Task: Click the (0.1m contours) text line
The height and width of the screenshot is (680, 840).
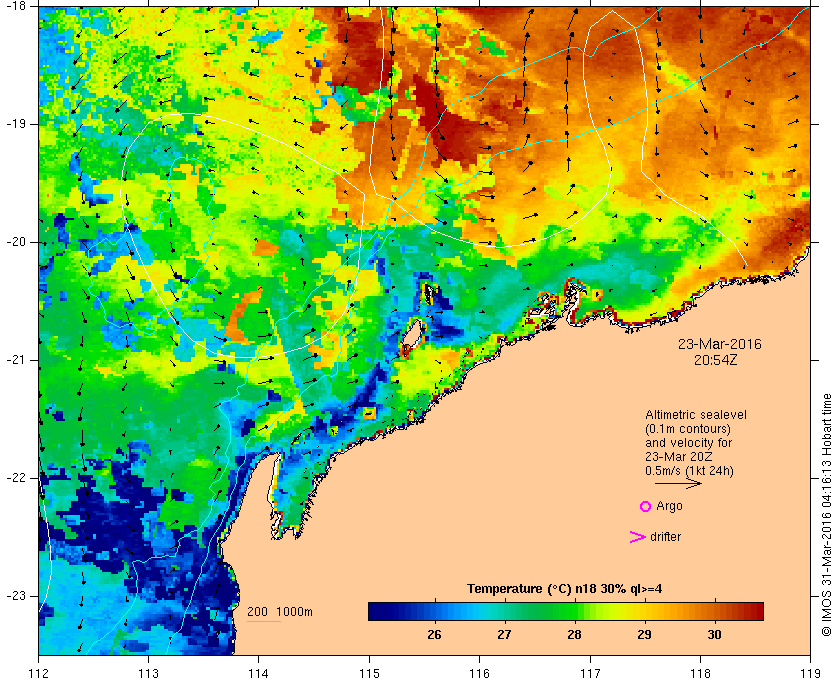Action: pyautogui.click(x=688, y=429)
